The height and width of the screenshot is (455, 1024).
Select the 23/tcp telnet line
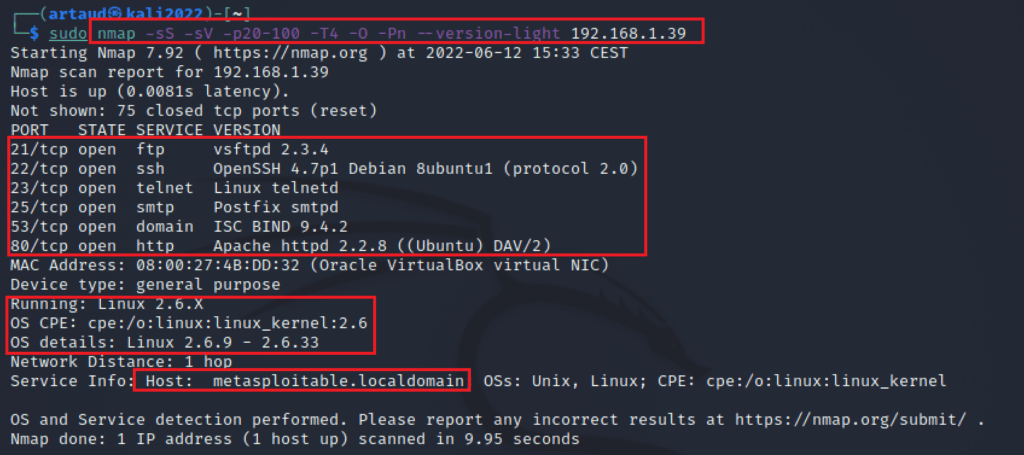click(173, 188)
